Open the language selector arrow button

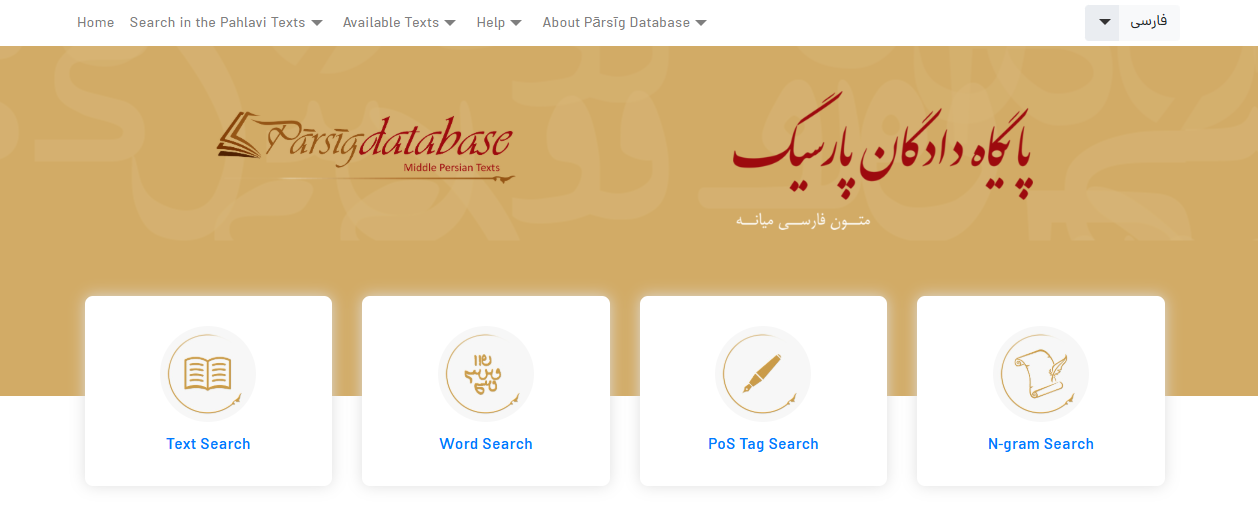(1104, 23)
